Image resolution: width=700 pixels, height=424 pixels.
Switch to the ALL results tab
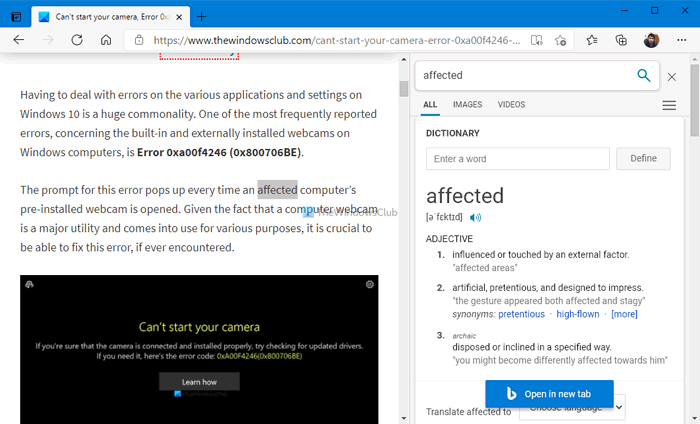[x=430, y=104]
